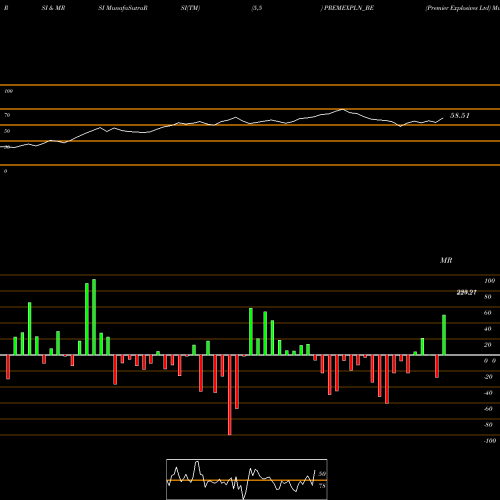The height and width of the screenshot is (500, 500).
Task: Click the MR label above bar chart
Action: point(446,260)
